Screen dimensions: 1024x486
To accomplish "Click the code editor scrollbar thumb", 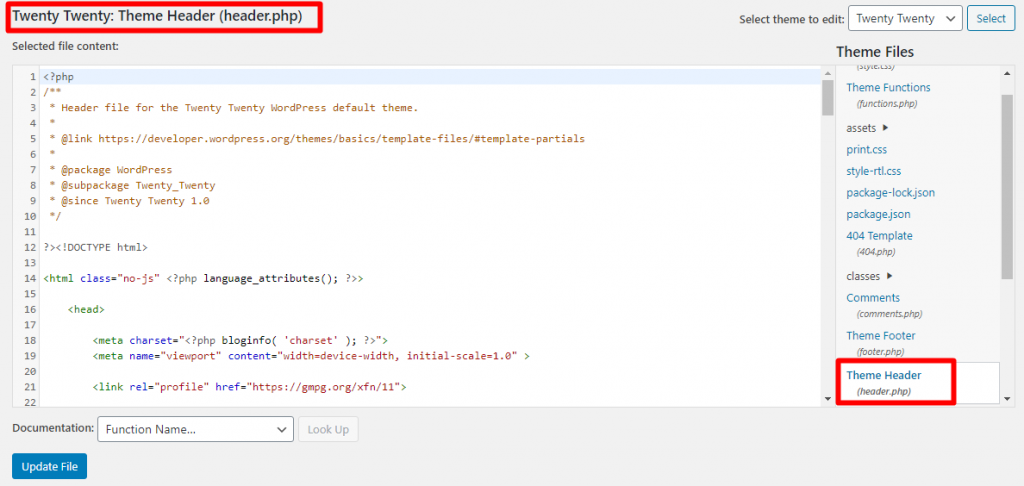I will [x=827, y=97].
